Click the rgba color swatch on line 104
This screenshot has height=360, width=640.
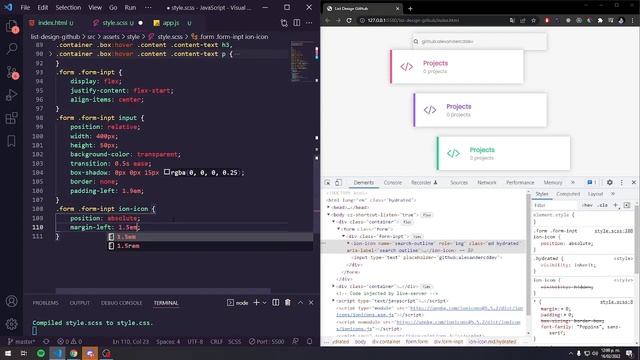coord(167,172)
